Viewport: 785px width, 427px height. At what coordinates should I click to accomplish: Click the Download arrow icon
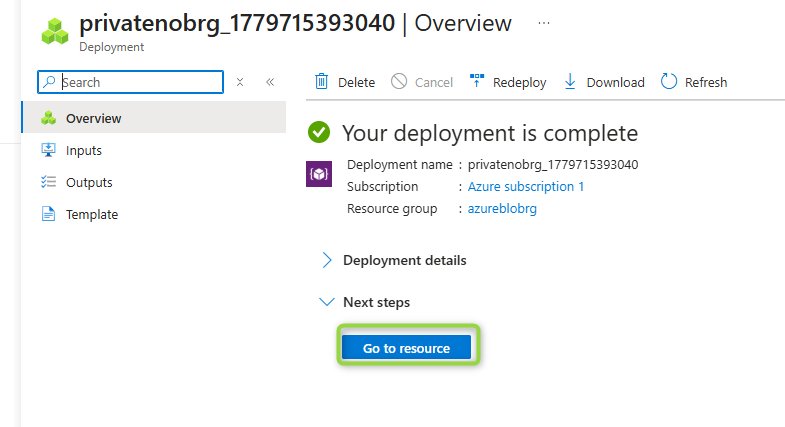570,81
